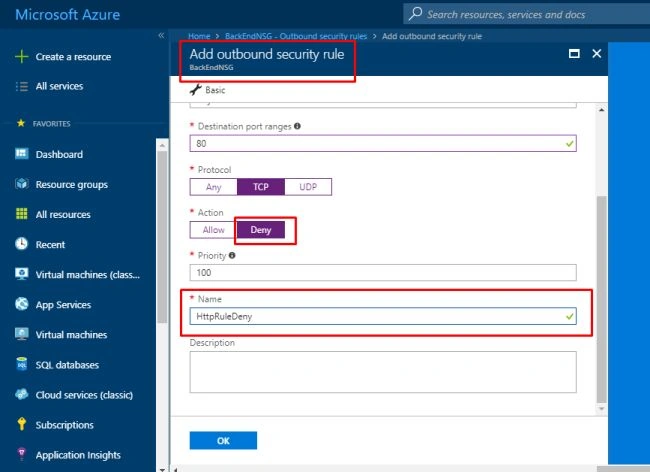The image size is (650, 472).
Task: Close the Add outbound security rule blade
Action: click(x=597, y=53)
